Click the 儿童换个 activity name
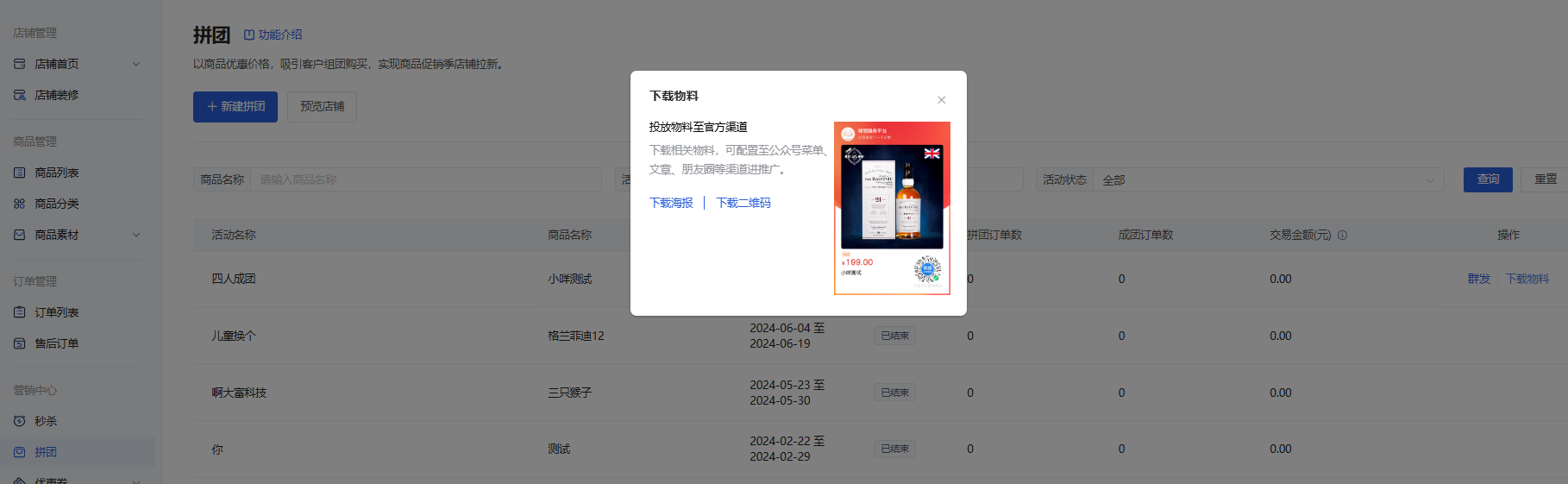Viewport: 1568px width, 484px height. 234,336
